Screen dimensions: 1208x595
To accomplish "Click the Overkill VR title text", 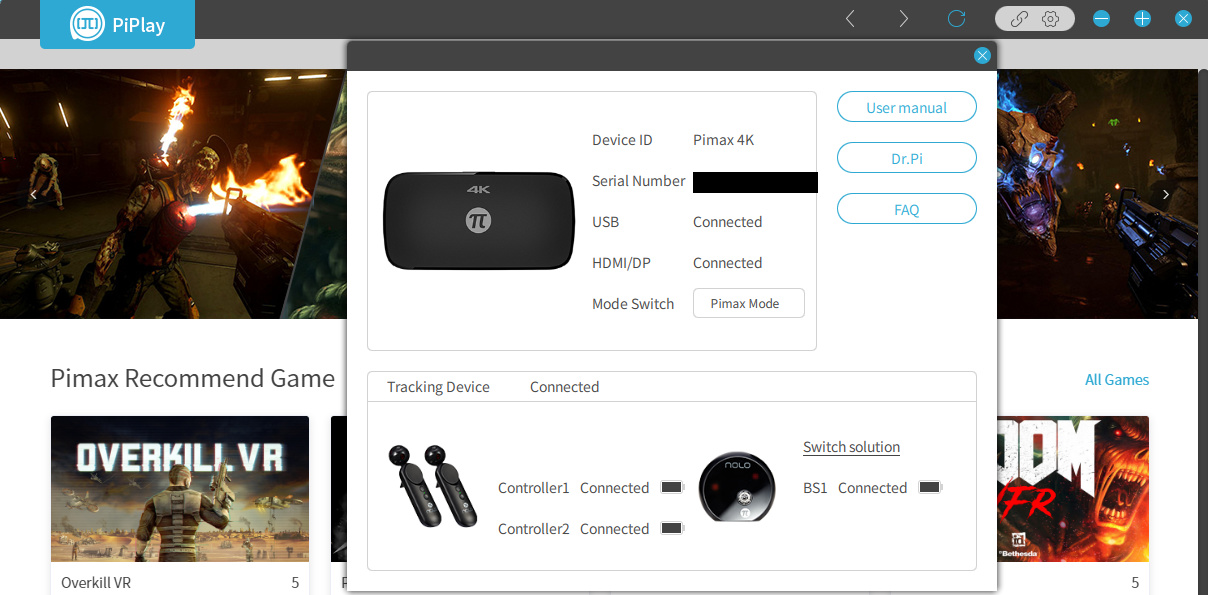I will click(x=96, y=582).
